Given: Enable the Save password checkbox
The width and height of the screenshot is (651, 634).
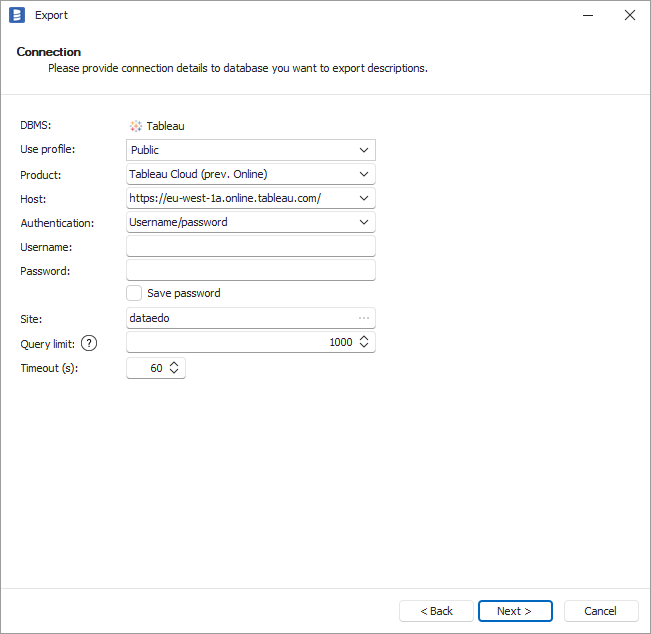Looking at the screenshot, I should click(x=134, y=293).
